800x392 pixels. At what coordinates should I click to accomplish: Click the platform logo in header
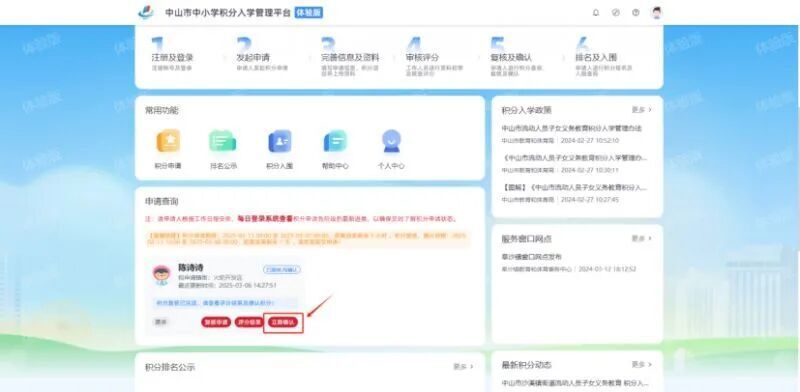click(145, 12)
